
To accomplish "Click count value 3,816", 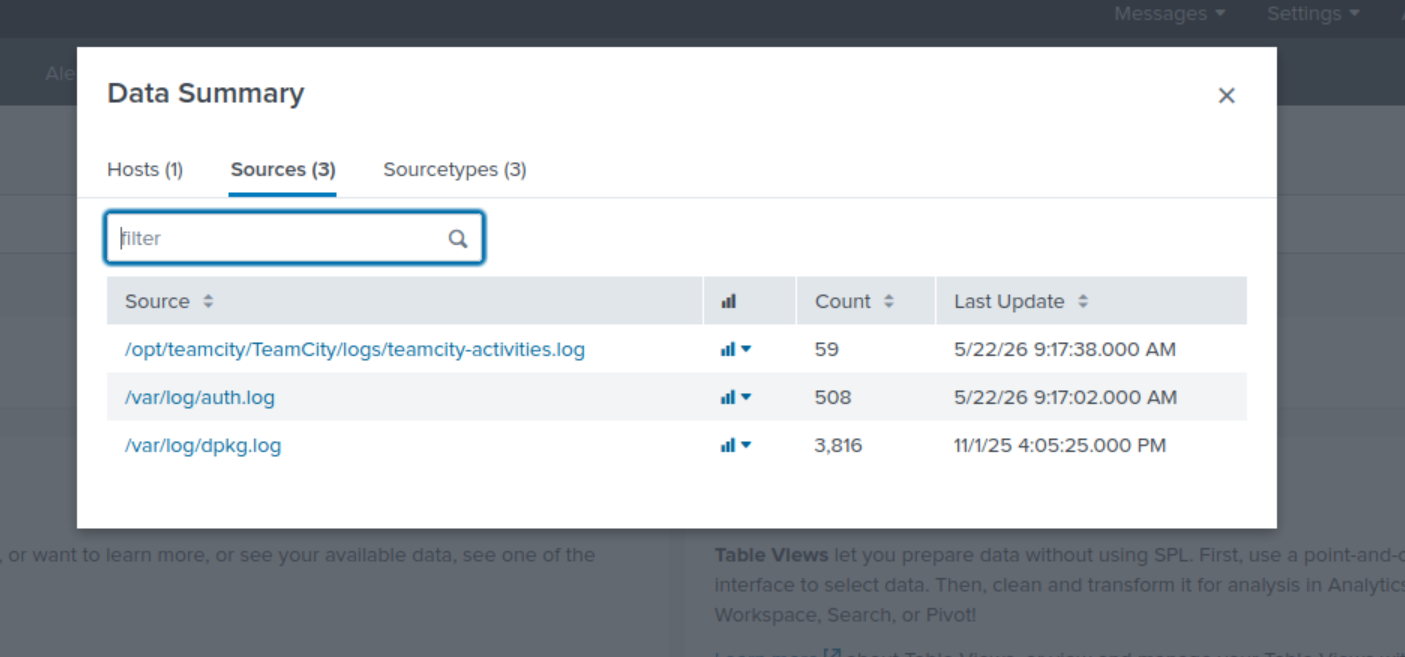I will 838,445.
